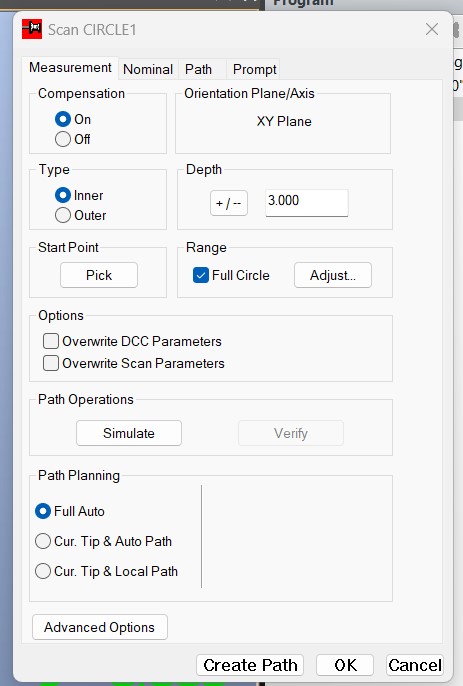Switch to the Nominal tab
The height and width of the screenshot is (686, 463).
click(x=148, y=69)
